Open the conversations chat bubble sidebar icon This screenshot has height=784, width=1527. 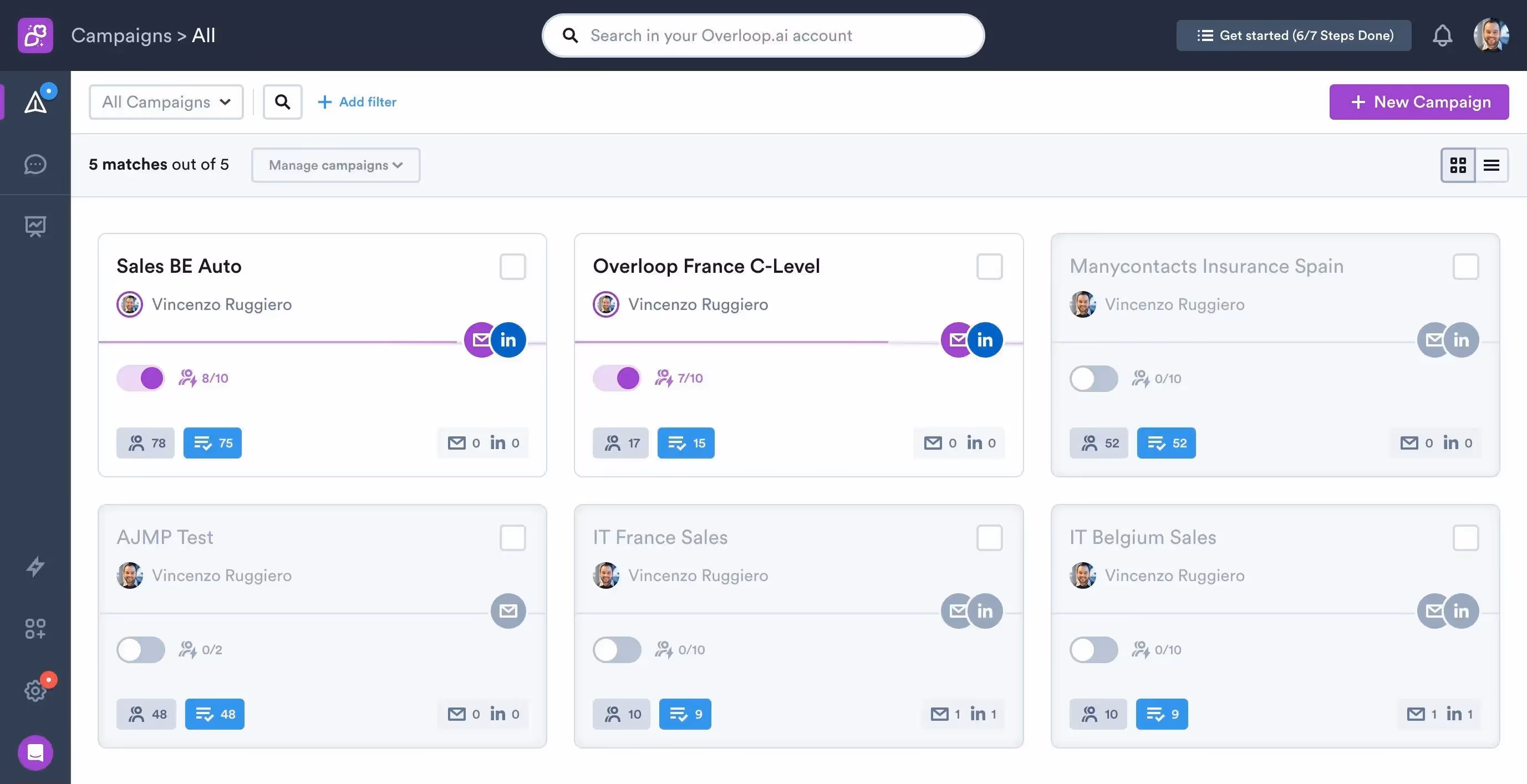coord(35,164)
